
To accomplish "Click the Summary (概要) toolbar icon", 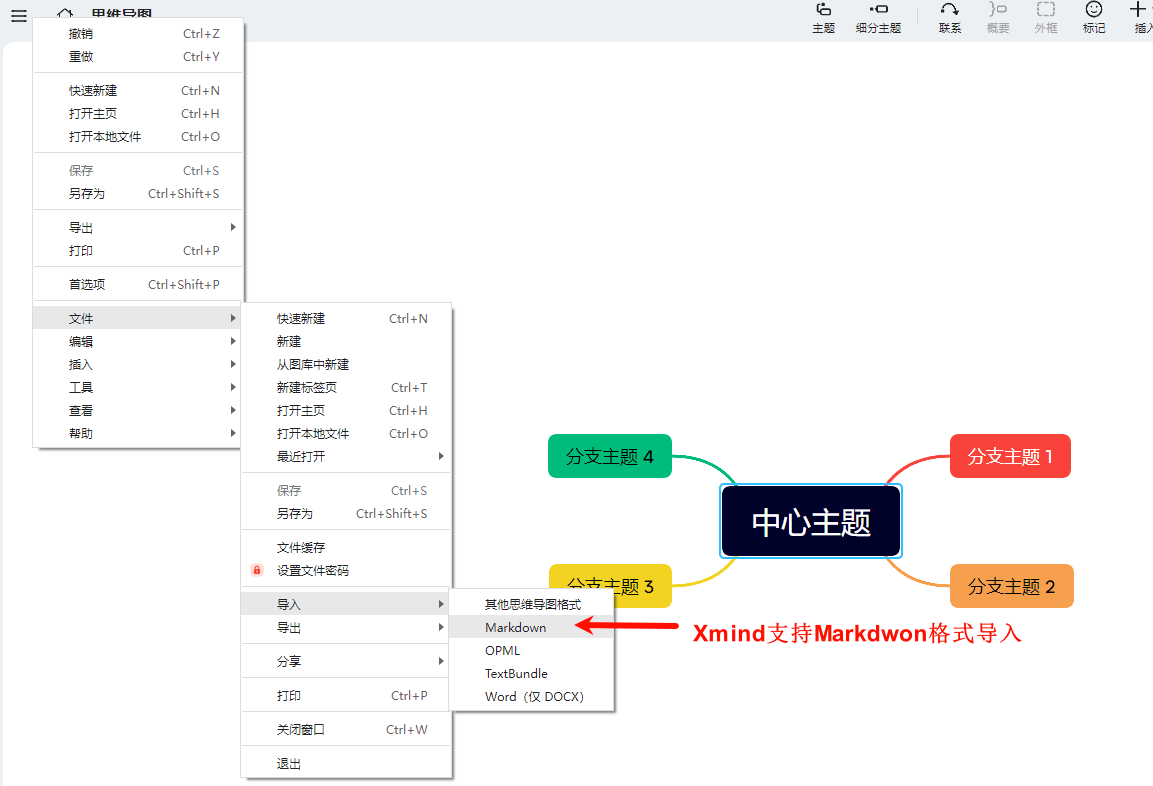I will tap(998, 10).
